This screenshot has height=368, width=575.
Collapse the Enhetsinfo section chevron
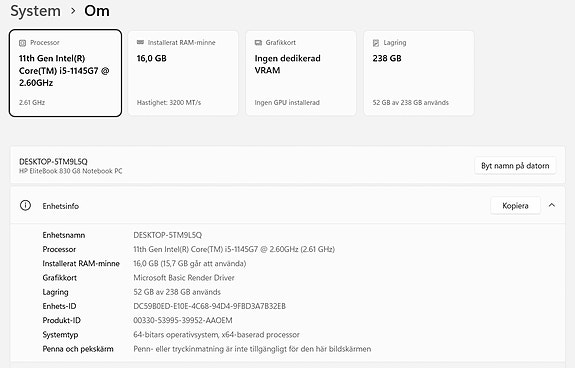pyautogui.click(x=552, y=205)
